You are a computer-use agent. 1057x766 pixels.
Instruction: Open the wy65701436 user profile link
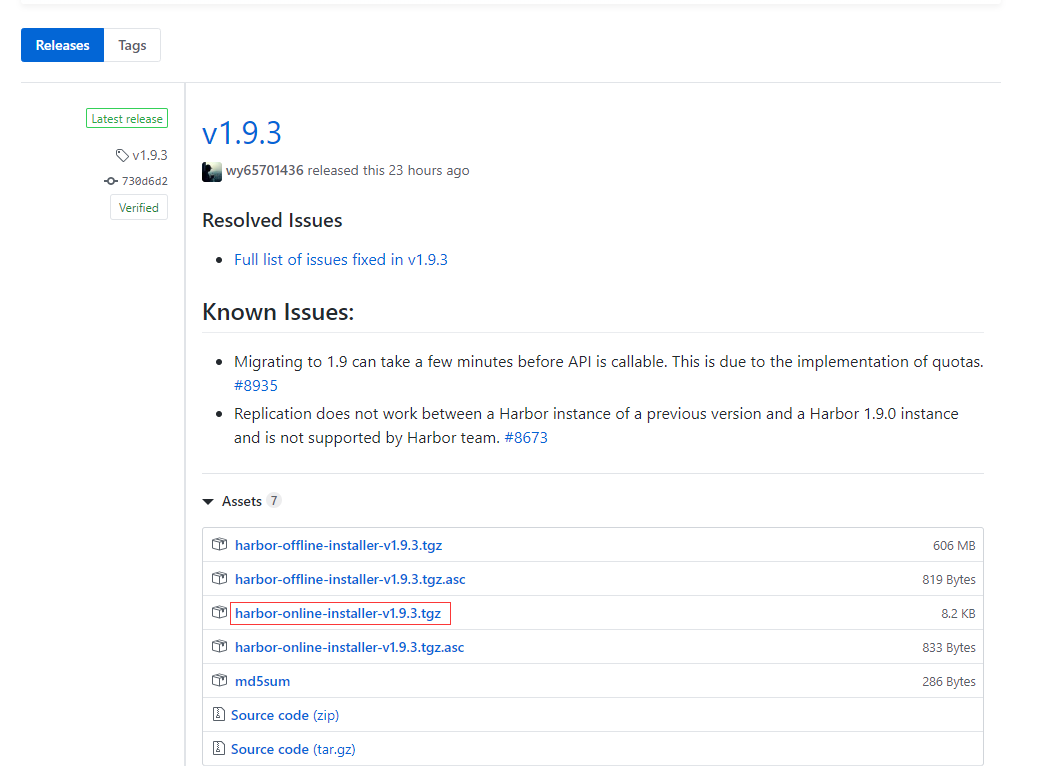265,171
